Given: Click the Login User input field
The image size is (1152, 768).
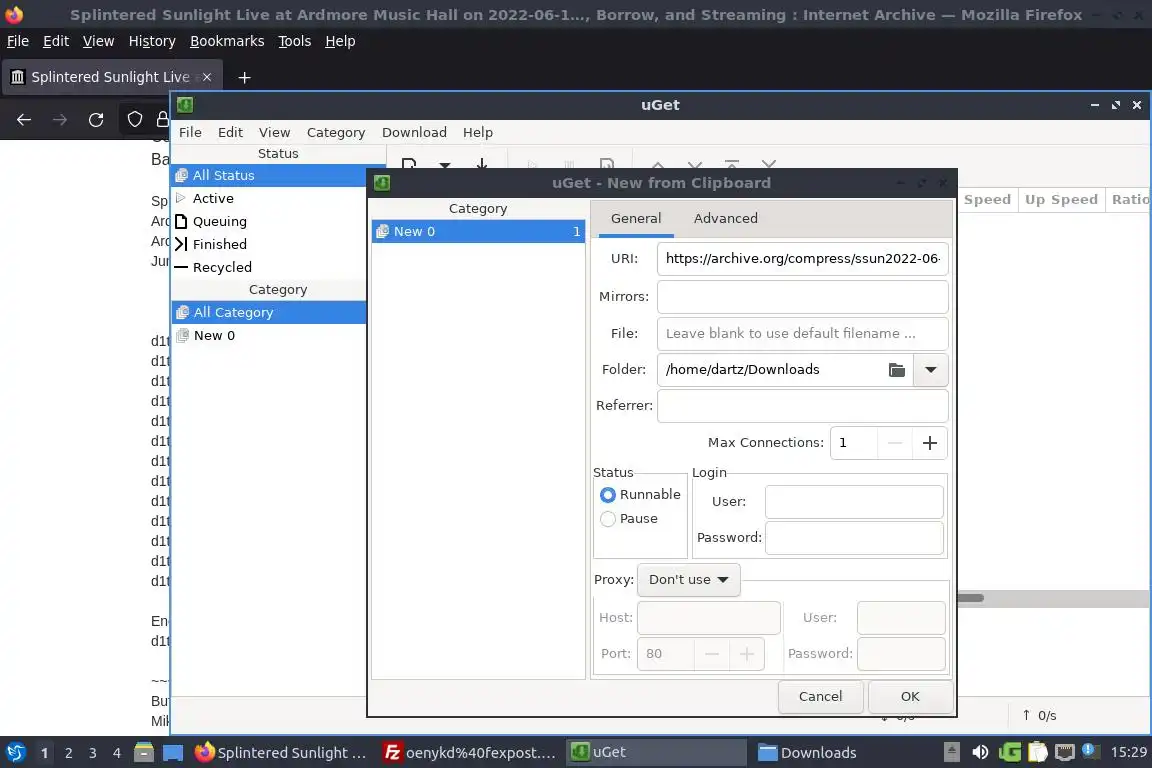Looking at the screenshot, I should [854, 502].
